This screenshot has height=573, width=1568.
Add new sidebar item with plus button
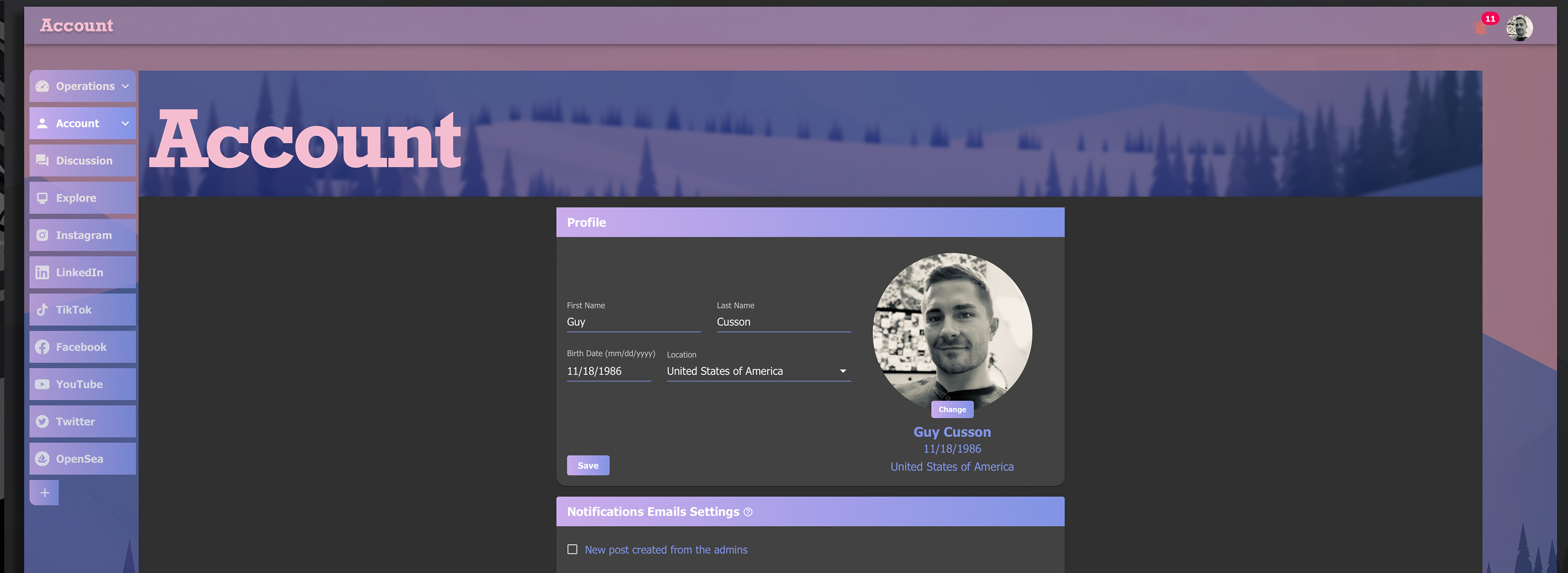45,493
